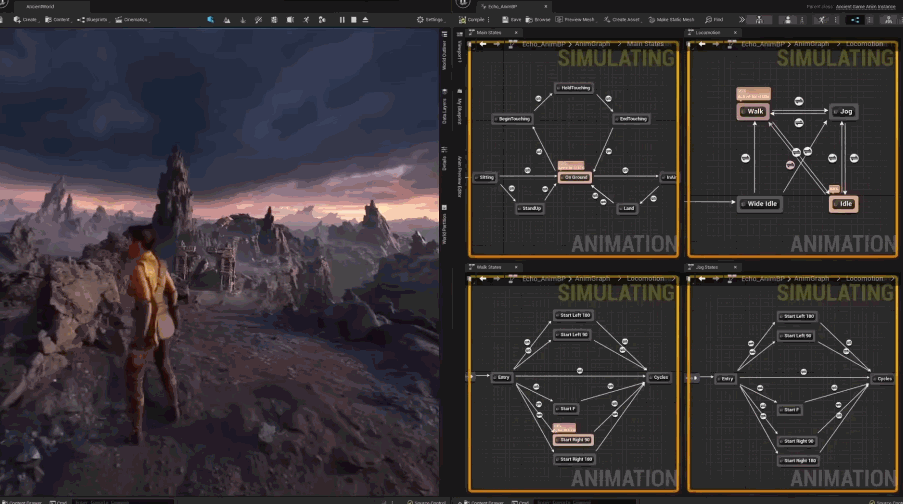
Task: Select the On Ground state node
Action: click(575, 177)
